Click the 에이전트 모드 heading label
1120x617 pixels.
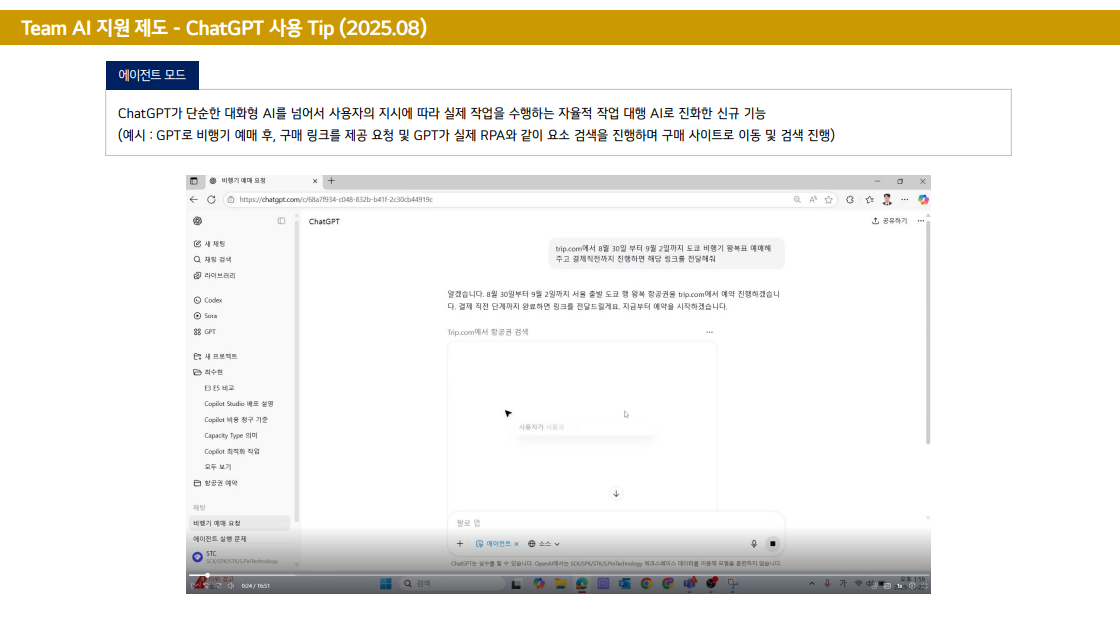click(x=152, y=75)
